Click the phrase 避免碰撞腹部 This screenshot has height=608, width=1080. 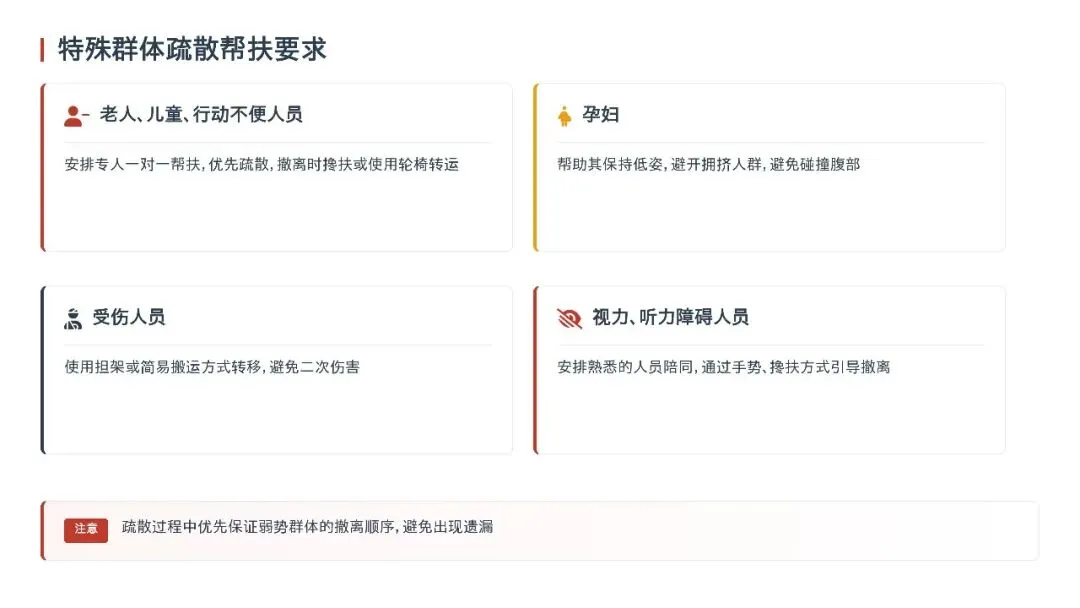pyautogui.click(x=815, y=165)
